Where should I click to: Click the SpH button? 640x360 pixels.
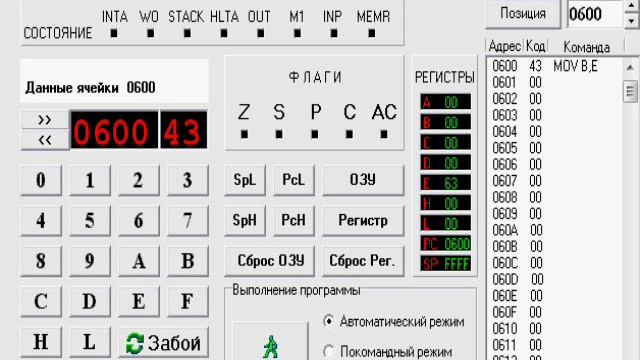coord(244,220)
